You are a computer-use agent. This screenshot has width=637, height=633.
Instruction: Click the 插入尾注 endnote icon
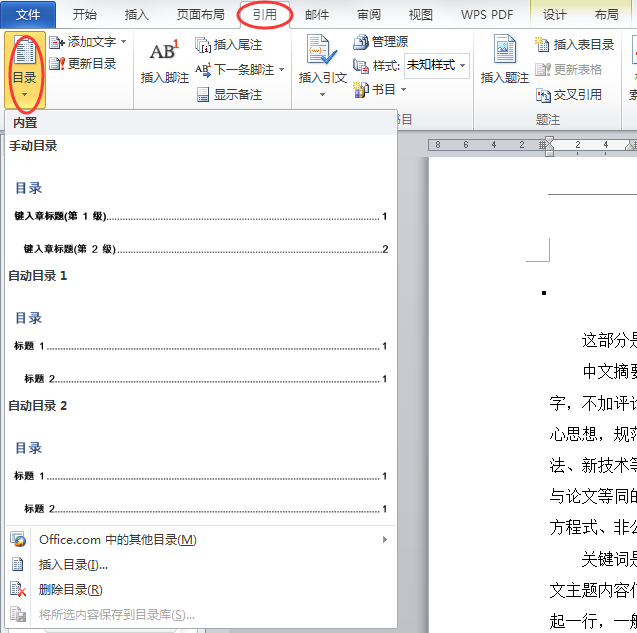pos(204,45)
